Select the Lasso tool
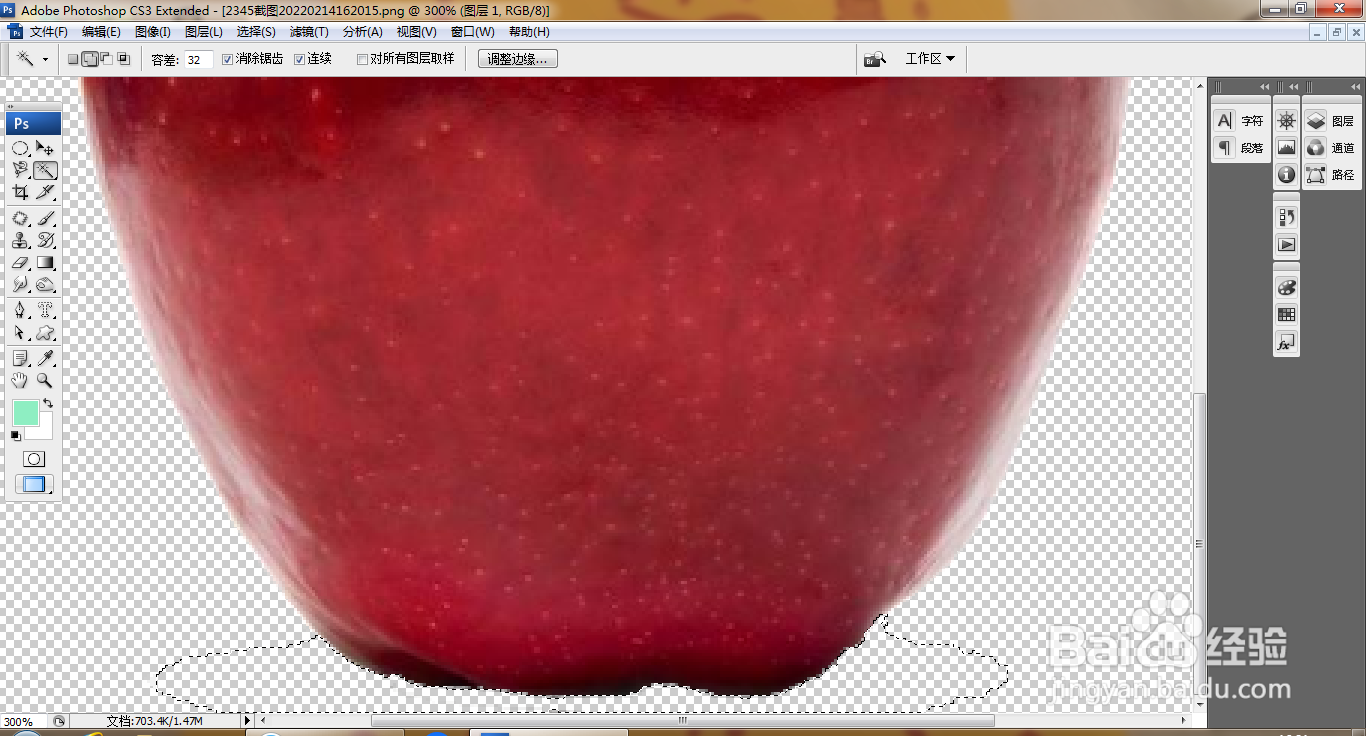The image size is (1366, 736). tap(20, 170)
